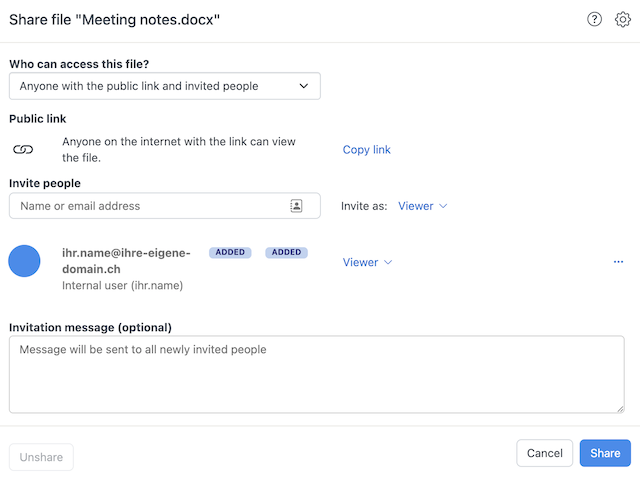The height and width of the screenshot is (479, 640).
Task: Expand 'Who can access this file?' dropdown
Action: (x=165, y=86)
